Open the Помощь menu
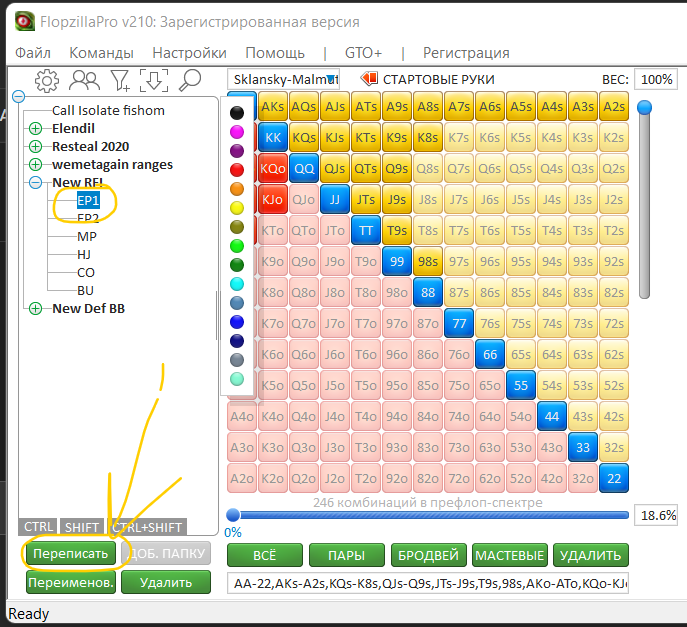 275,53
